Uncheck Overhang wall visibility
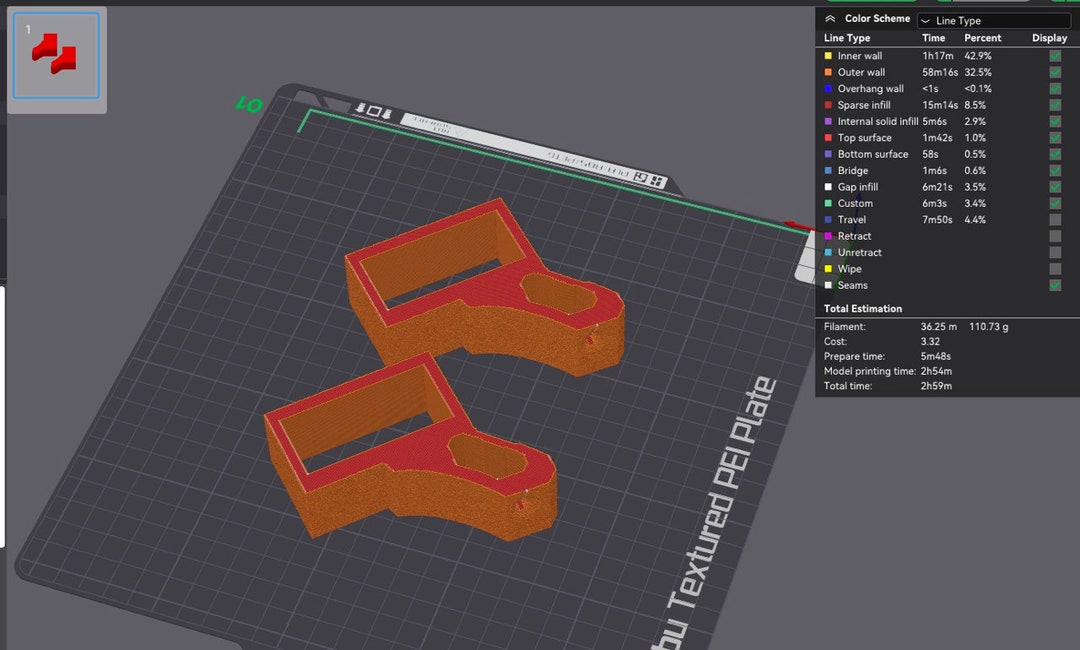This screenshot has height=650, width=1080. (1055, 88)
